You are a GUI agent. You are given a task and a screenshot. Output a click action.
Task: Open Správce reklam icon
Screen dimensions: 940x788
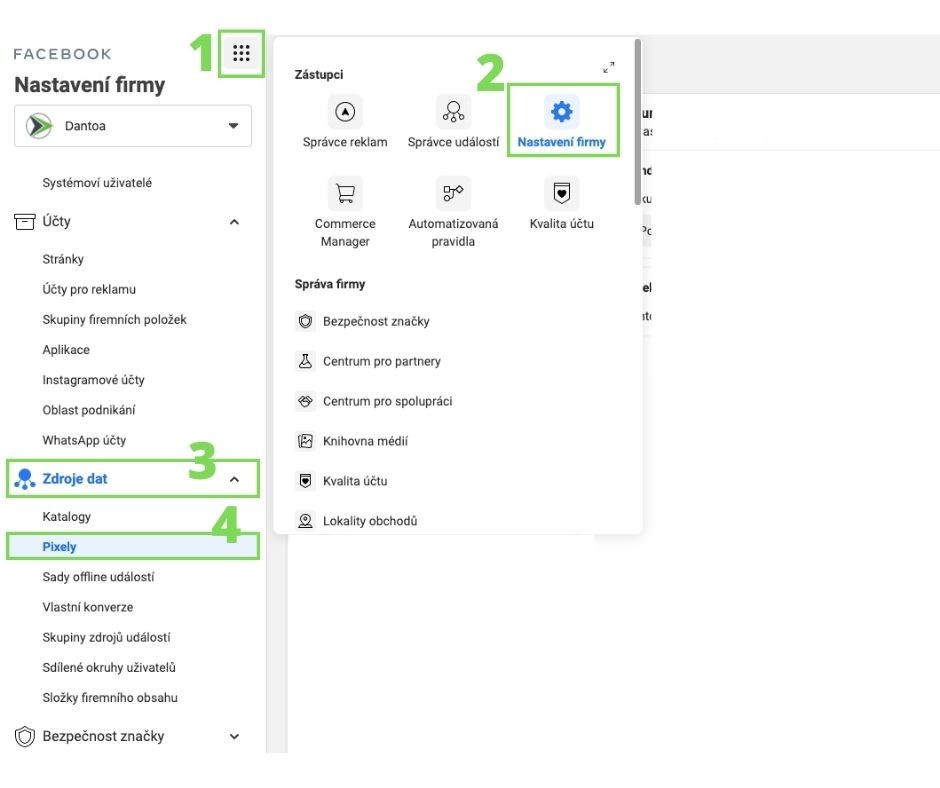[345, 112]
